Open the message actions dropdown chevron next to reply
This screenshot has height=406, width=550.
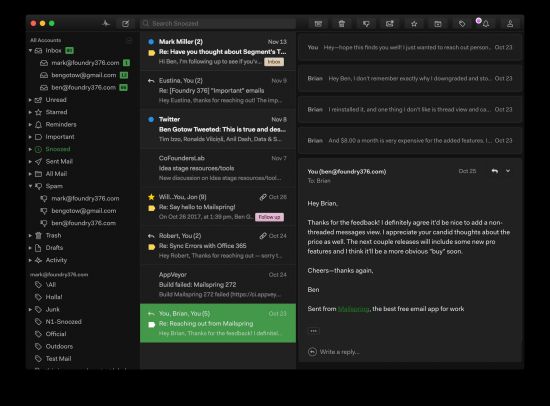(x=508, y=171)
